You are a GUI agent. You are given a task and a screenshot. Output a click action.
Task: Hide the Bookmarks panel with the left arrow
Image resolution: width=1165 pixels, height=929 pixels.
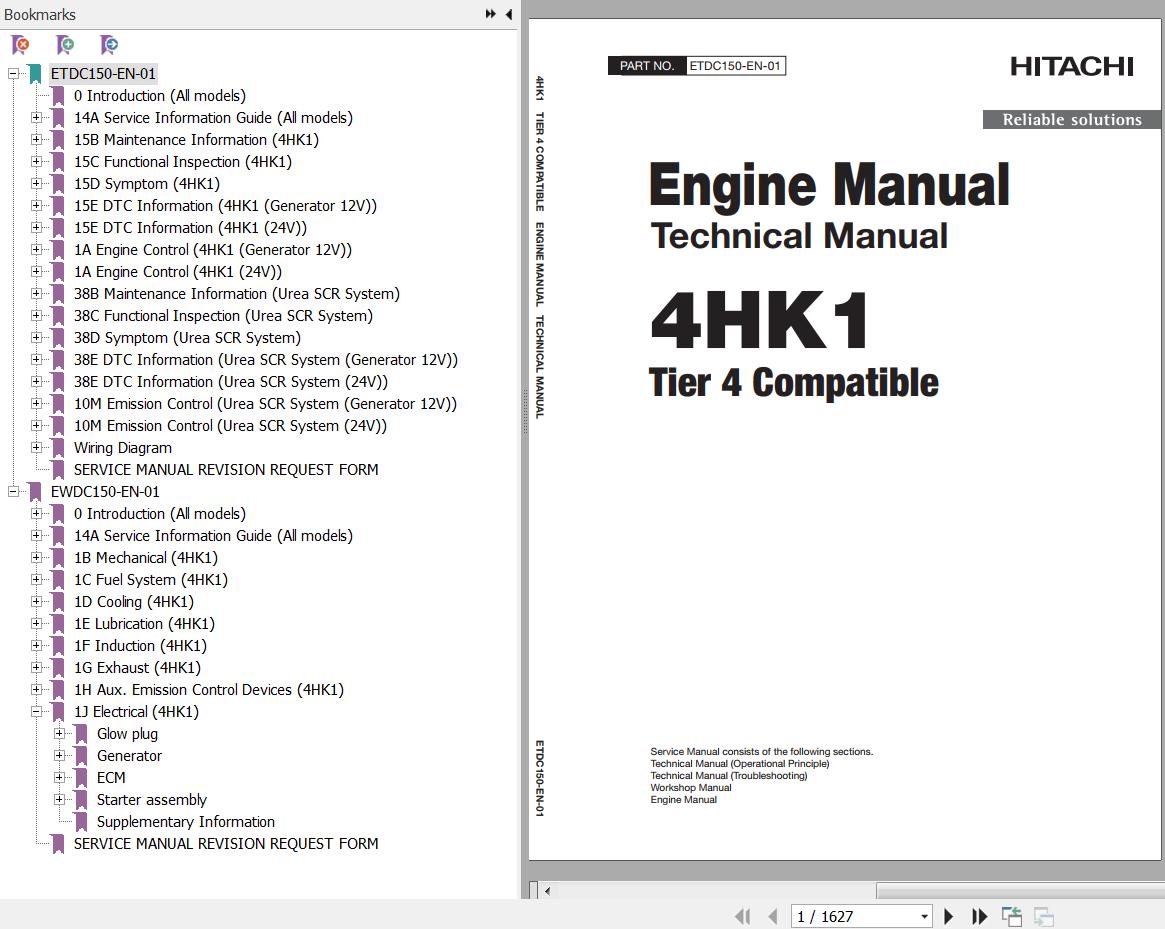(509, 14)
